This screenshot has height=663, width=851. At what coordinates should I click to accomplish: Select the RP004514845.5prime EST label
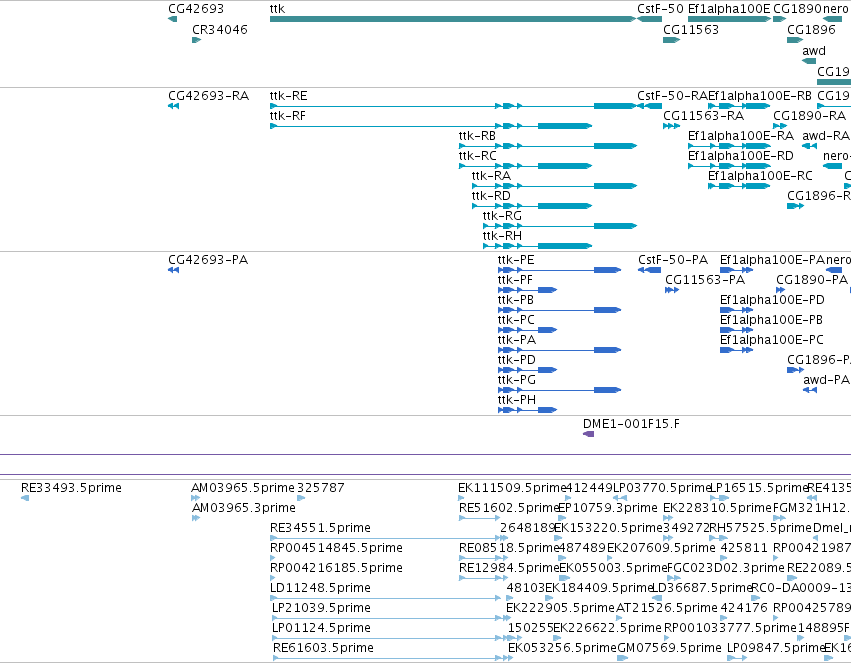coord(336,549)
